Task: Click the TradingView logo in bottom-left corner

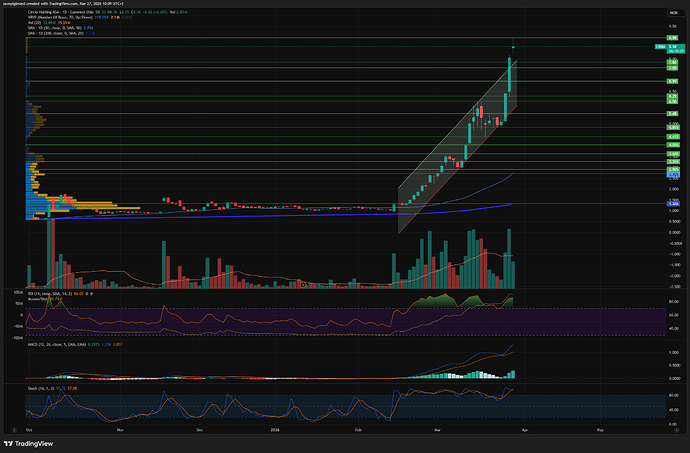Action: click(x=28, y=443)
